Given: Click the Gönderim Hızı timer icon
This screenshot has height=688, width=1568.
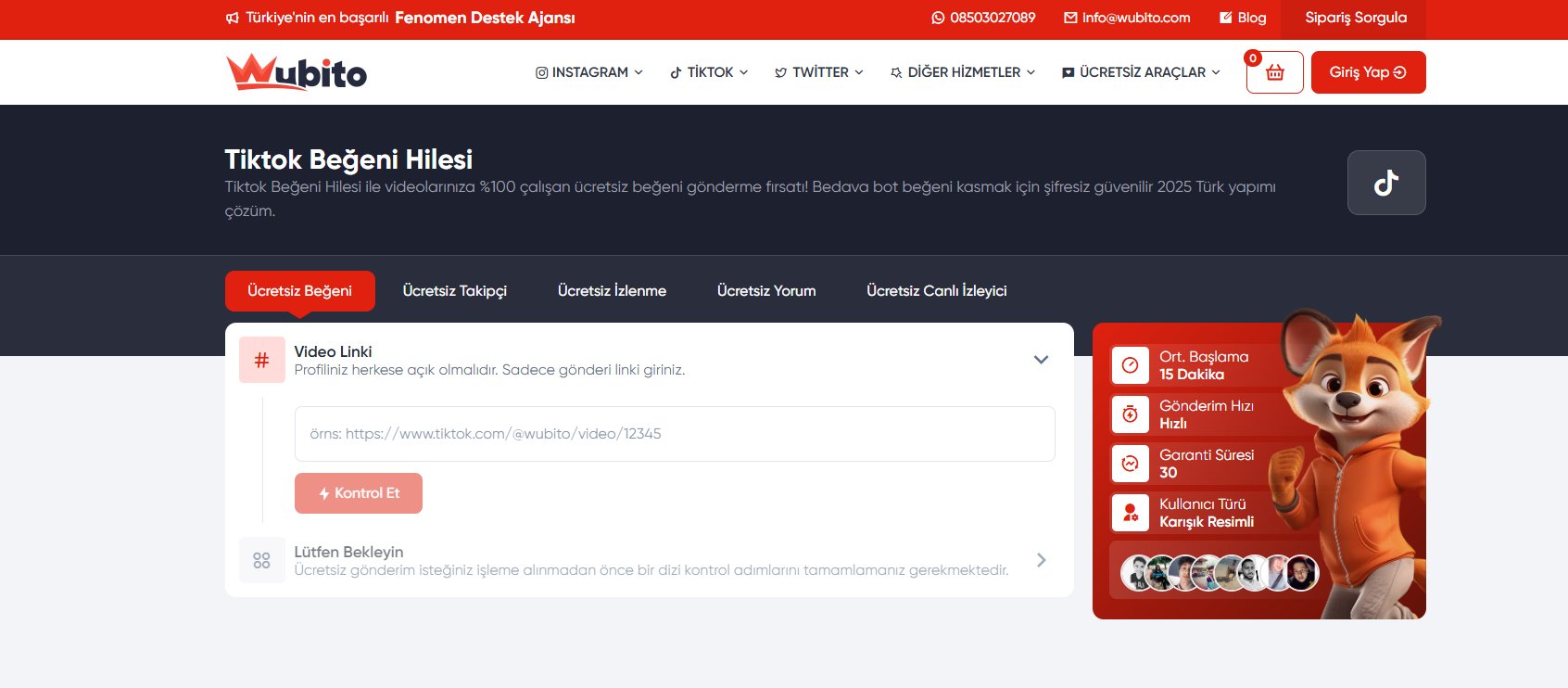Looking at the screenshot, I should coord(1130,414).
